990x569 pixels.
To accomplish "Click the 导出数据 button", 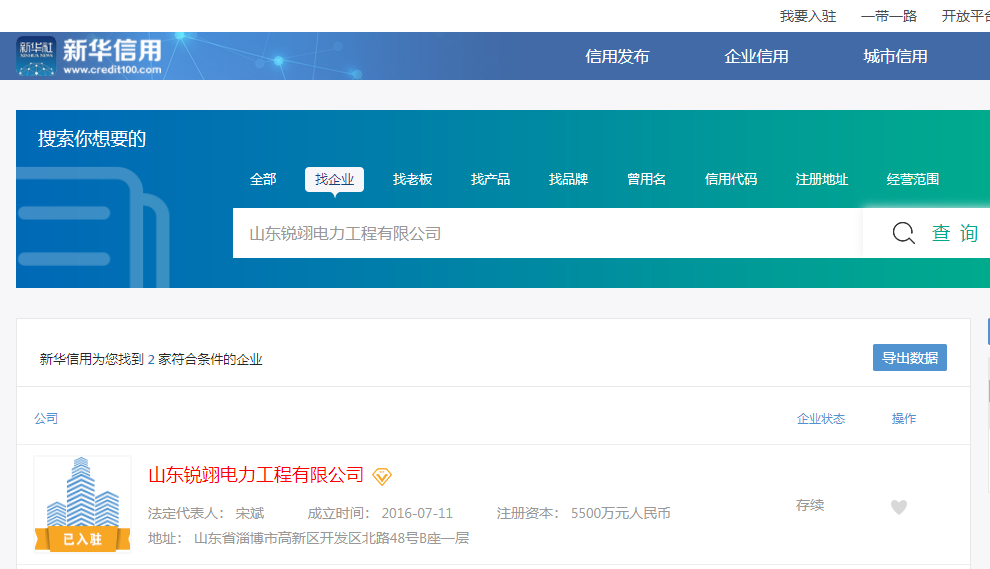I will pyautogui.click(x=910, y=358).
